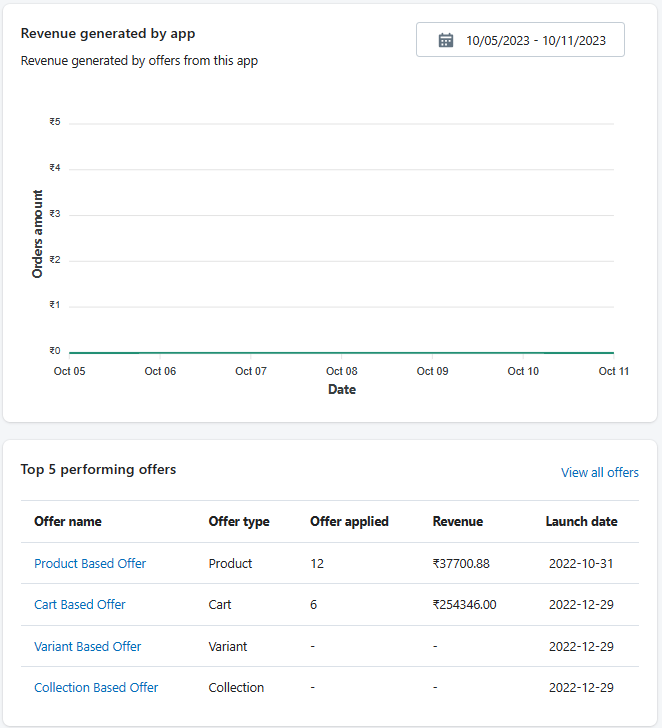Click the ₹254346.00 revenue cell
This screenshot has width=662, height=728.
[464, 605]
